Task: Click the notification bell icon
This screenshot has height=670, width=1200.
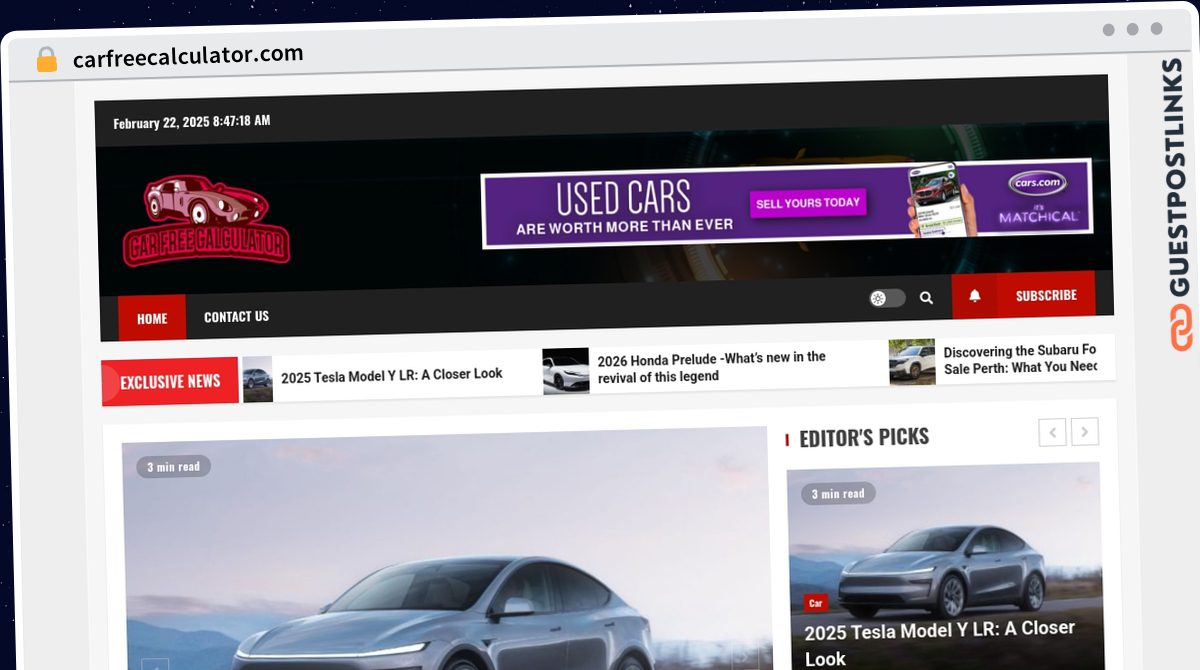Action: click(974, 296)
